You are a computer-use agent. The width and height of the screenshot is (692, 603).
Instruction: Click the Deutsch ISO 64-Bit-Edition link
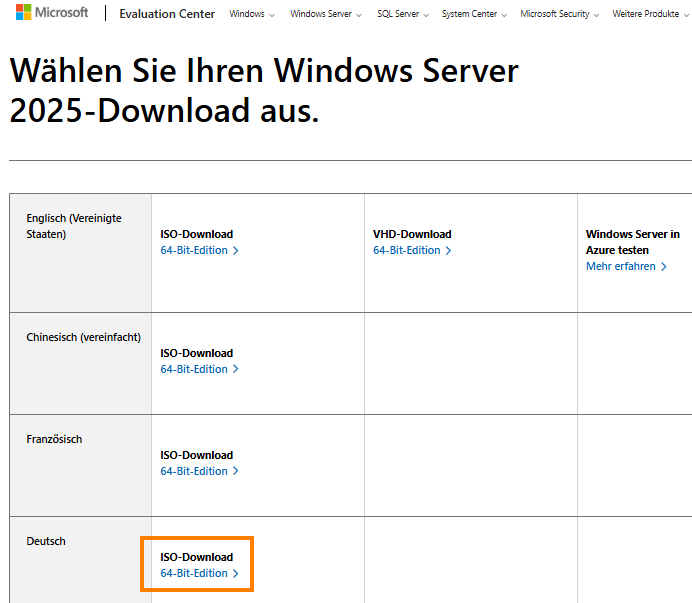point(199,574)
